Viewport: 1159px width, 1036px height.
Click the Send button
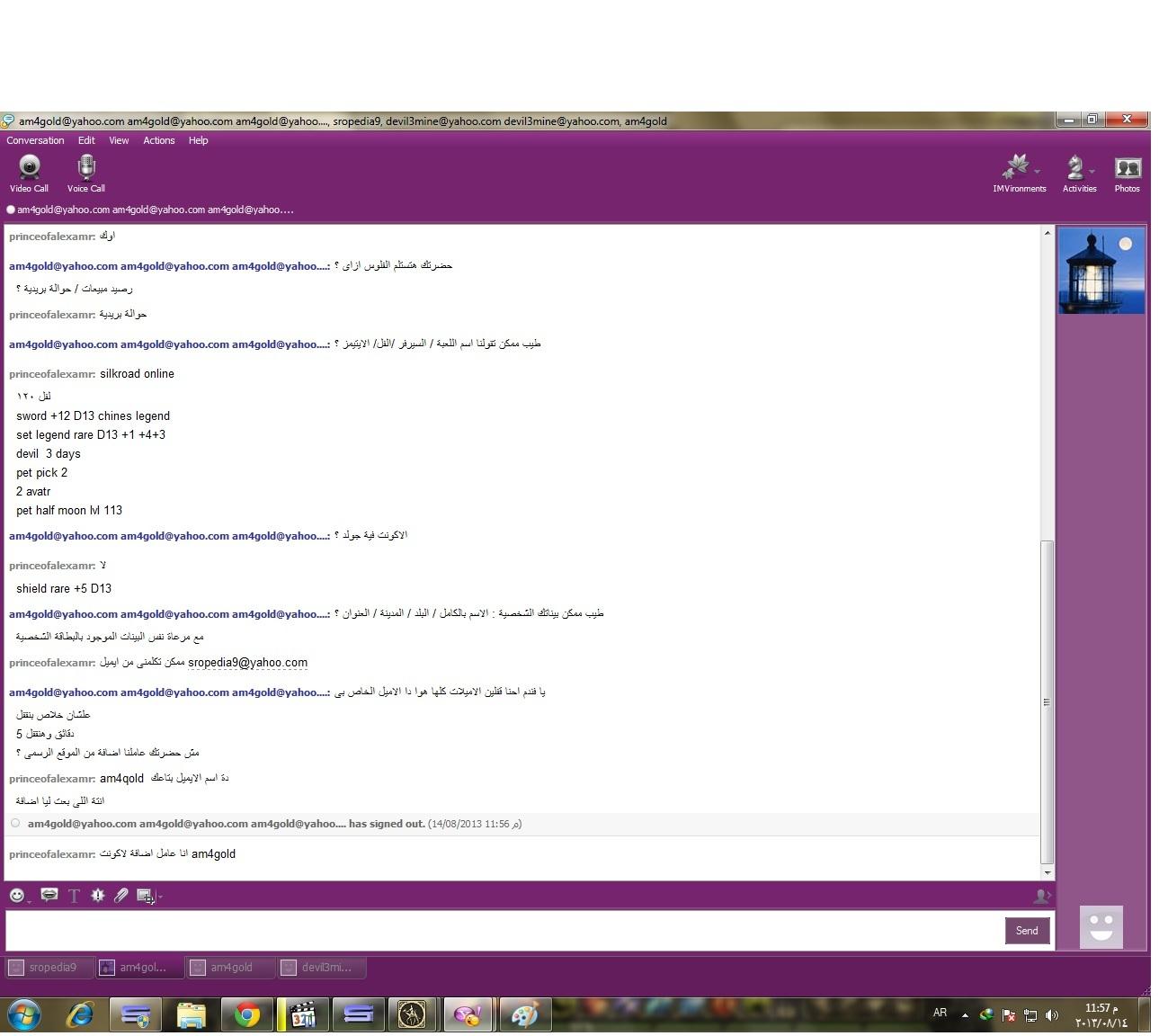point(1027,931)
